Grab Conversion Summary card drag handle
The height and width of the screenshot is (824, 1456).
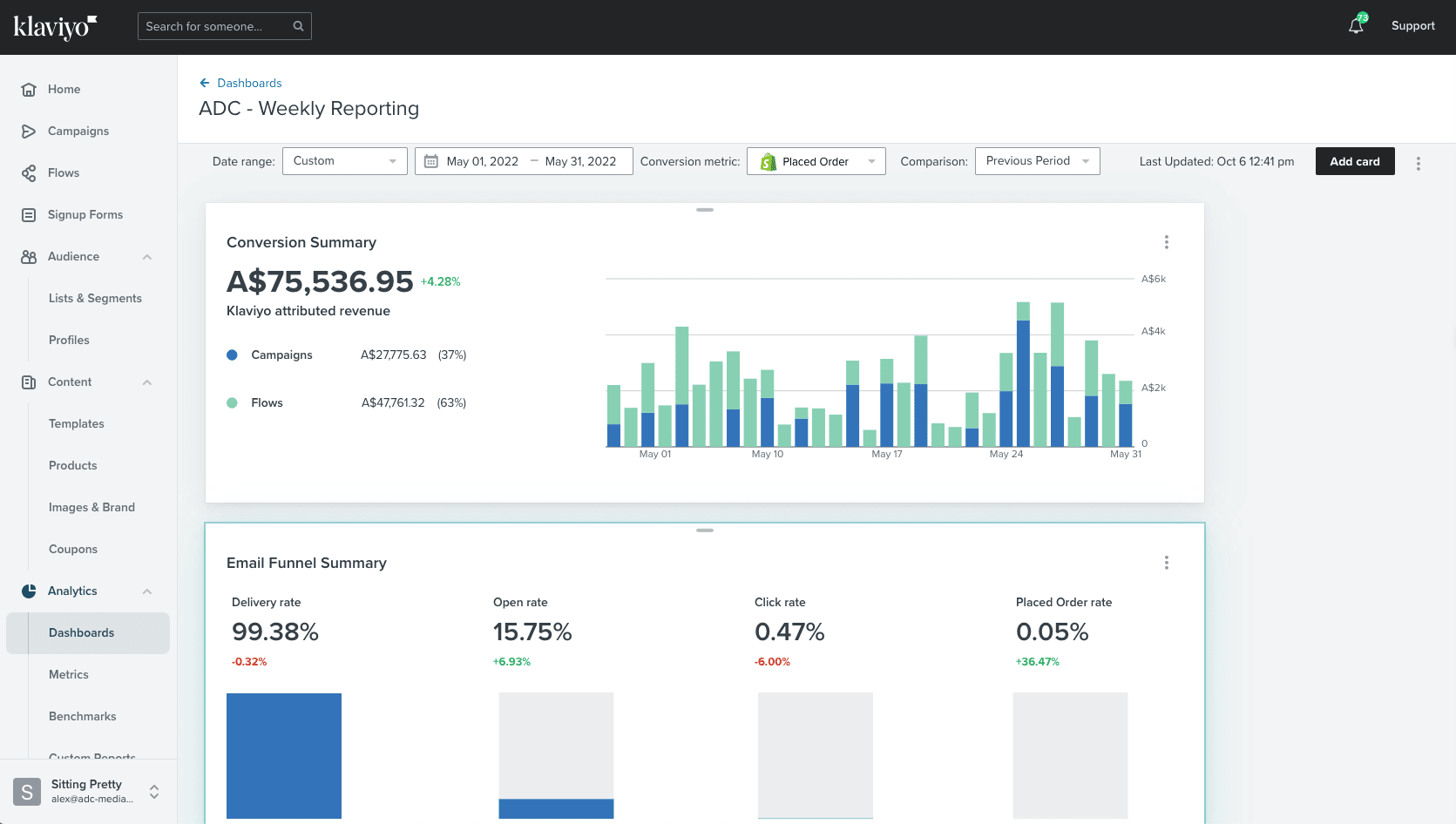pyautogui.click(x=705, y=210)
